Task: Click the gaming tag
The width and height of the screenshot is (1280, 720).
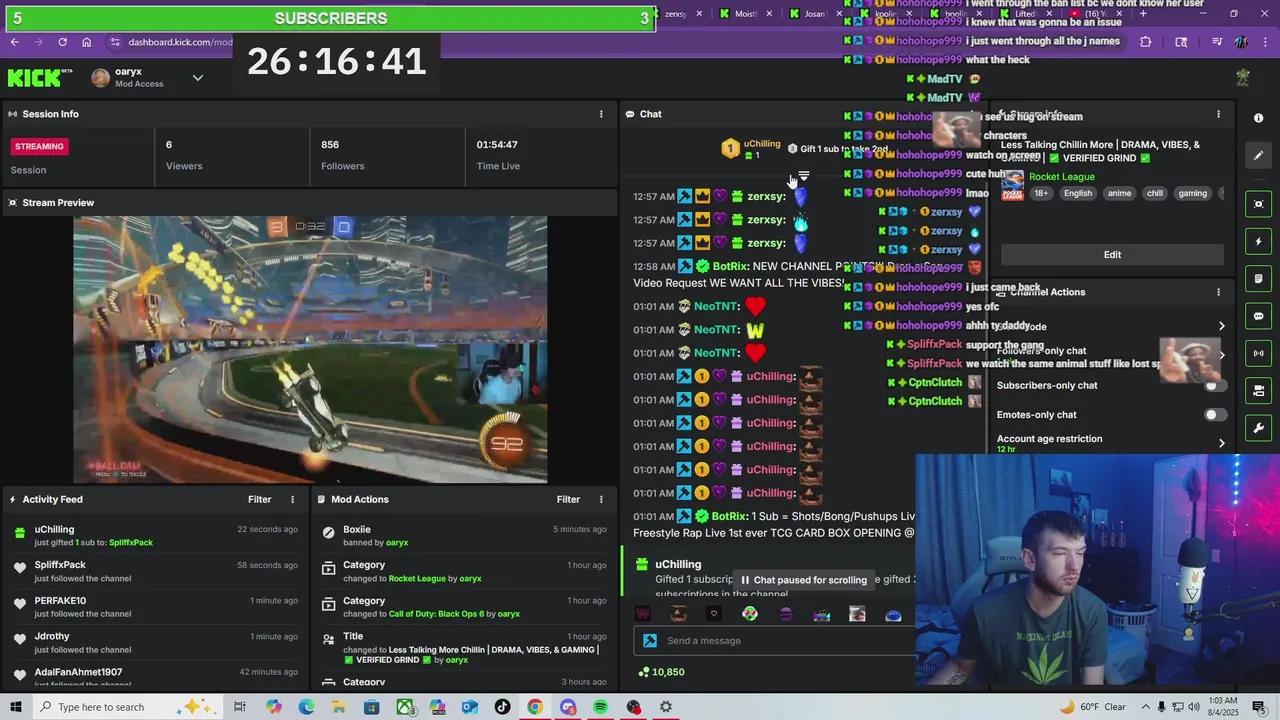Action: point(1192,193)
